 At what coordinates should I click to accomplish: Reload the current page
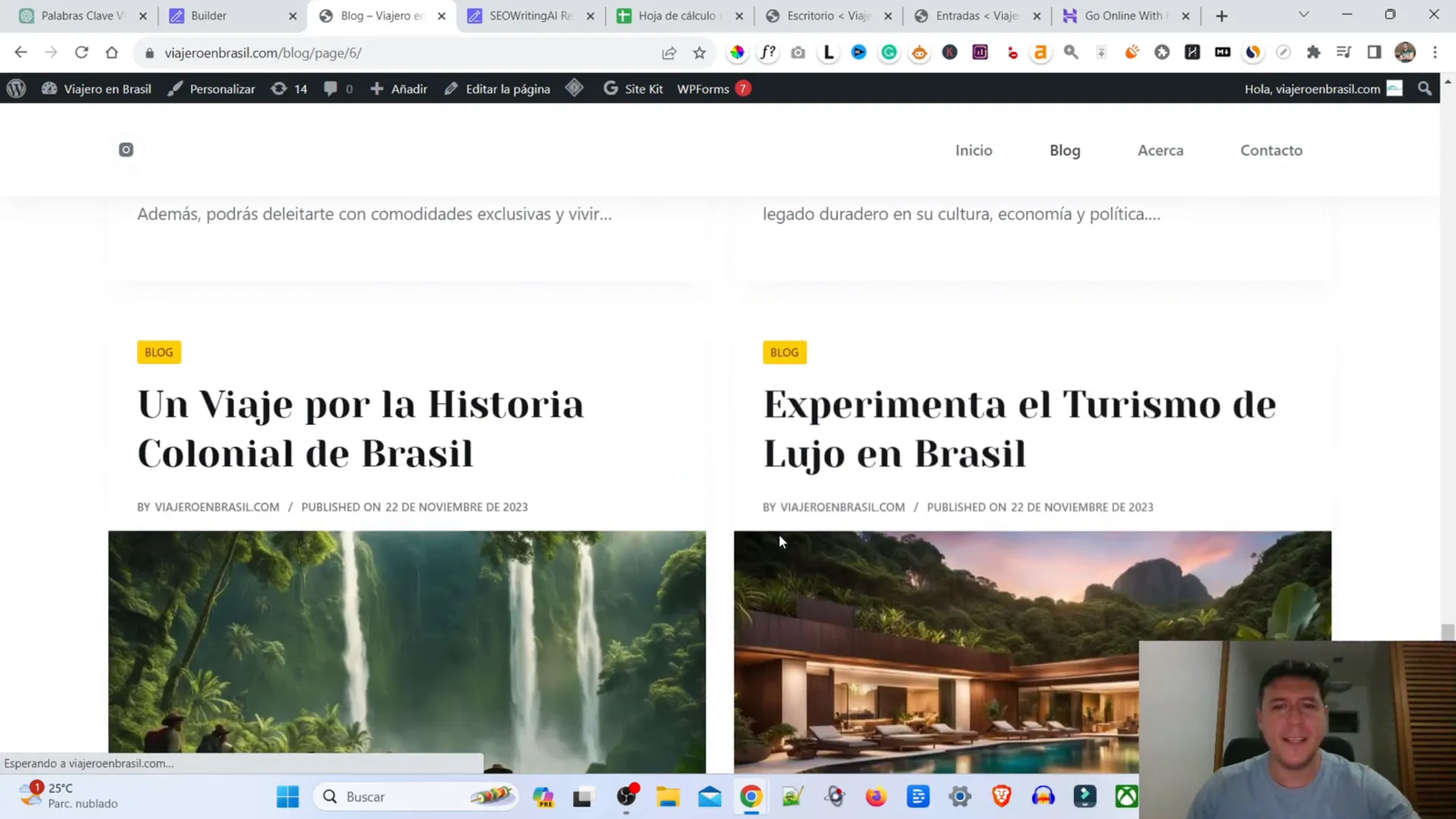[81, 53]
